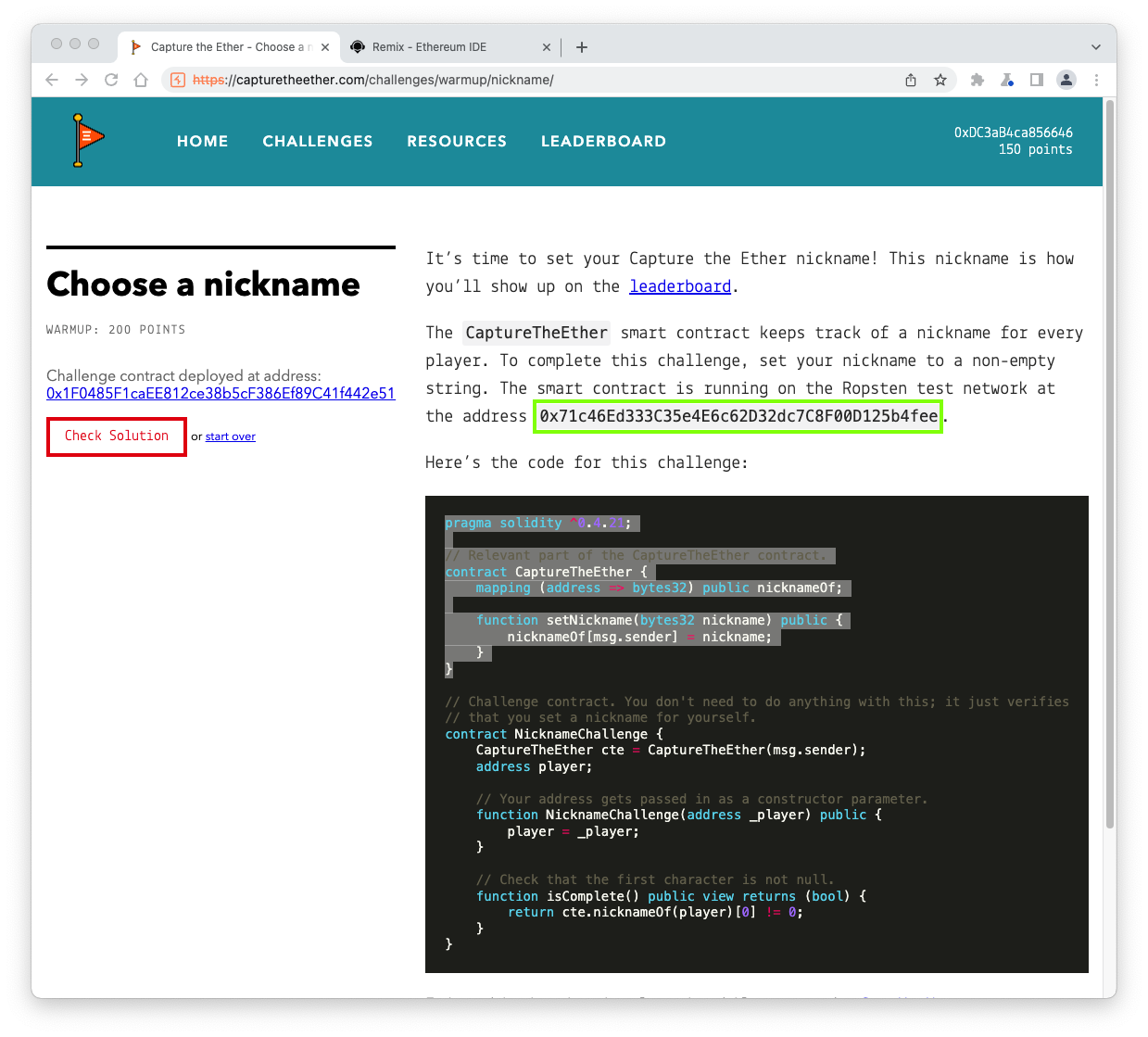Image resolution: width=1148 pixels, height=1037 pixels.
Task: Click the start over link
Action: pyautogui.click(x=230, y=436)
